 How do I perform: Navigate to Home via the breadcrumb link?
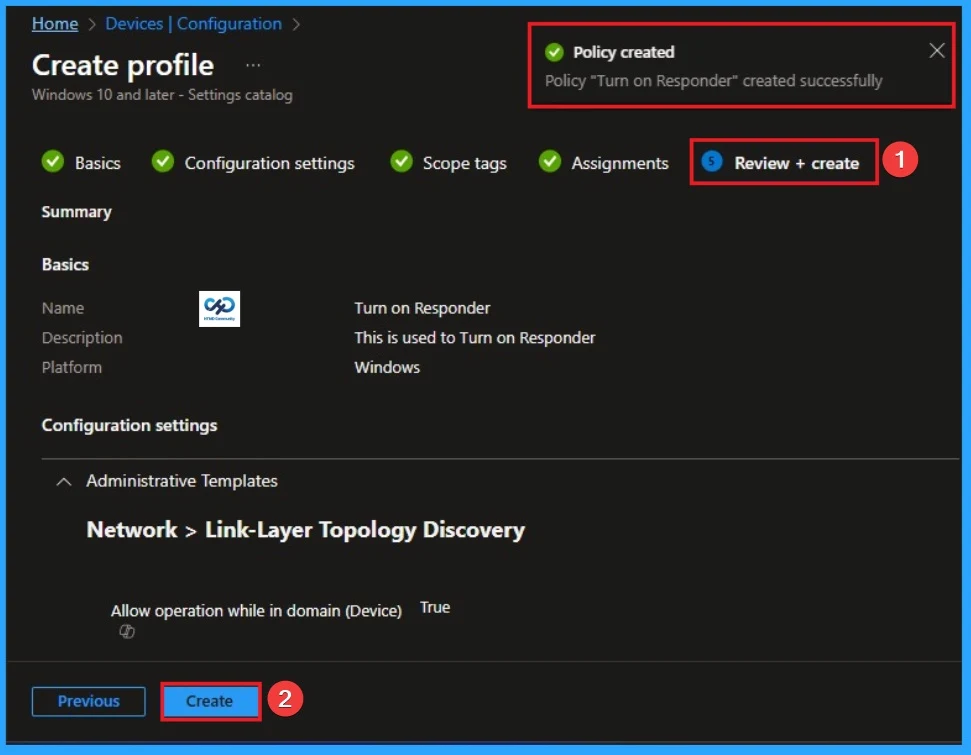(x=55, y=23)
